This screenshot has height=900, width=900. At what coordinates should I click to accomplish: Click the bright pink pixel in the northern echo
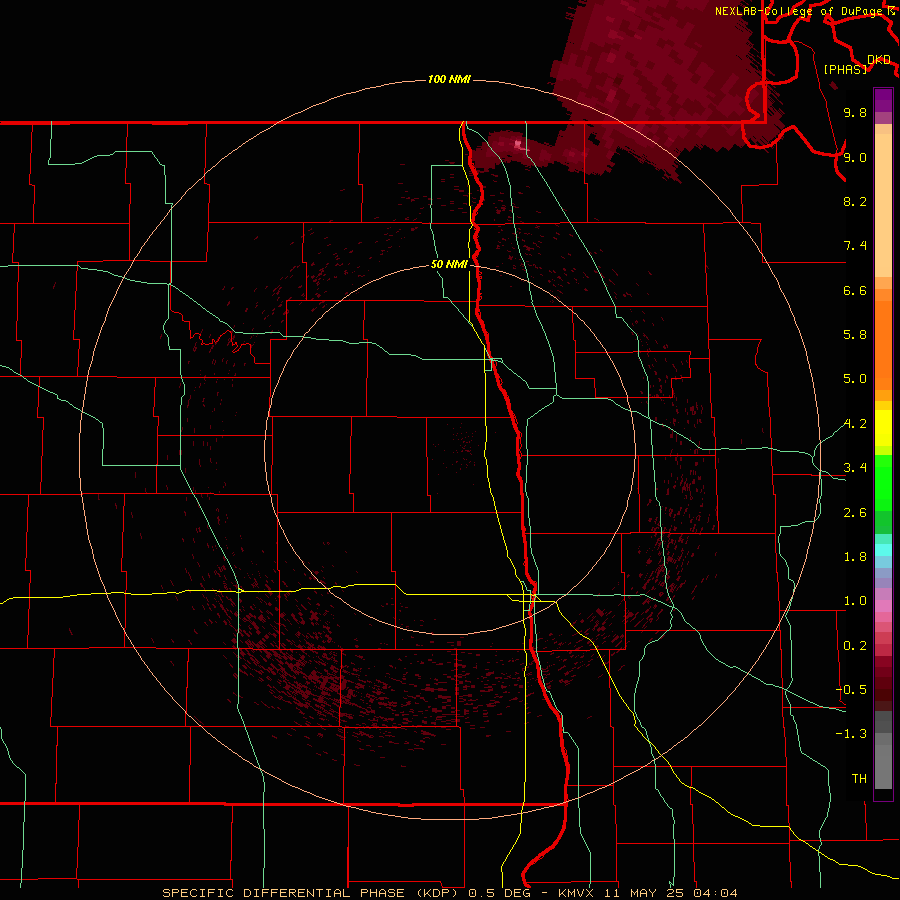519,144
